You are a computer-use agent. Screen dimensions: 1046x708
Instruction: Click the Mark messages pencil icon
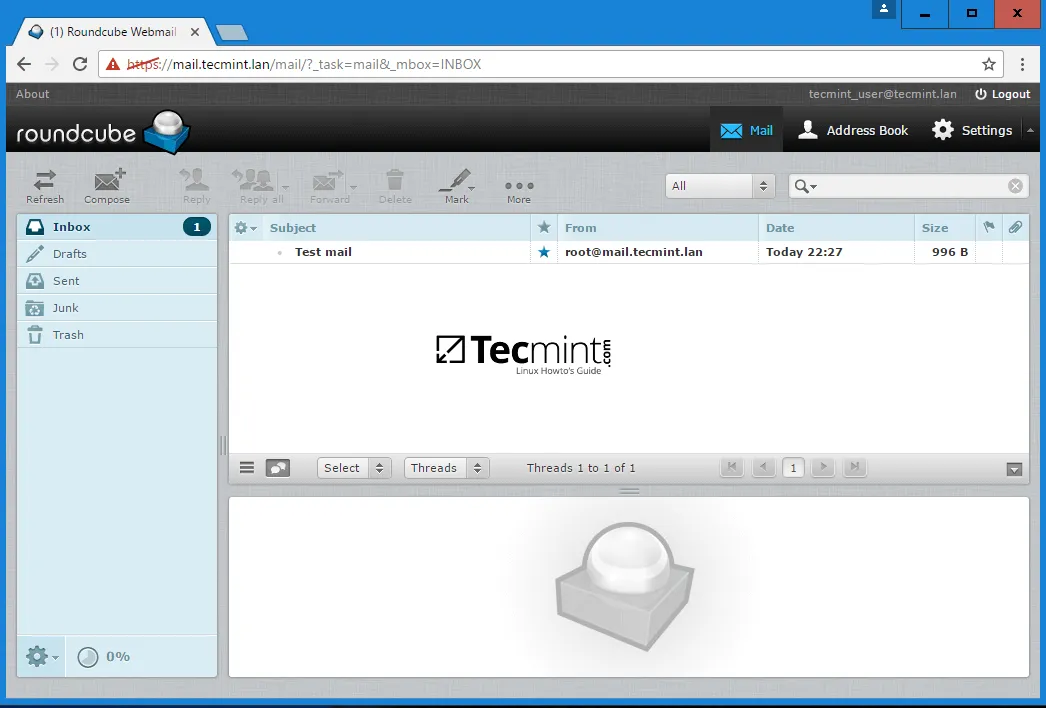click(456, 185)
